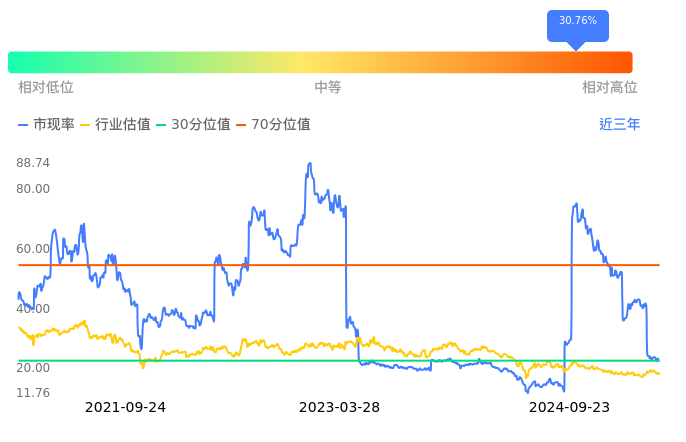Open the 近三年 time range selector
The height and width of the screenshot is (442, 686).
(x=619, y=125)
